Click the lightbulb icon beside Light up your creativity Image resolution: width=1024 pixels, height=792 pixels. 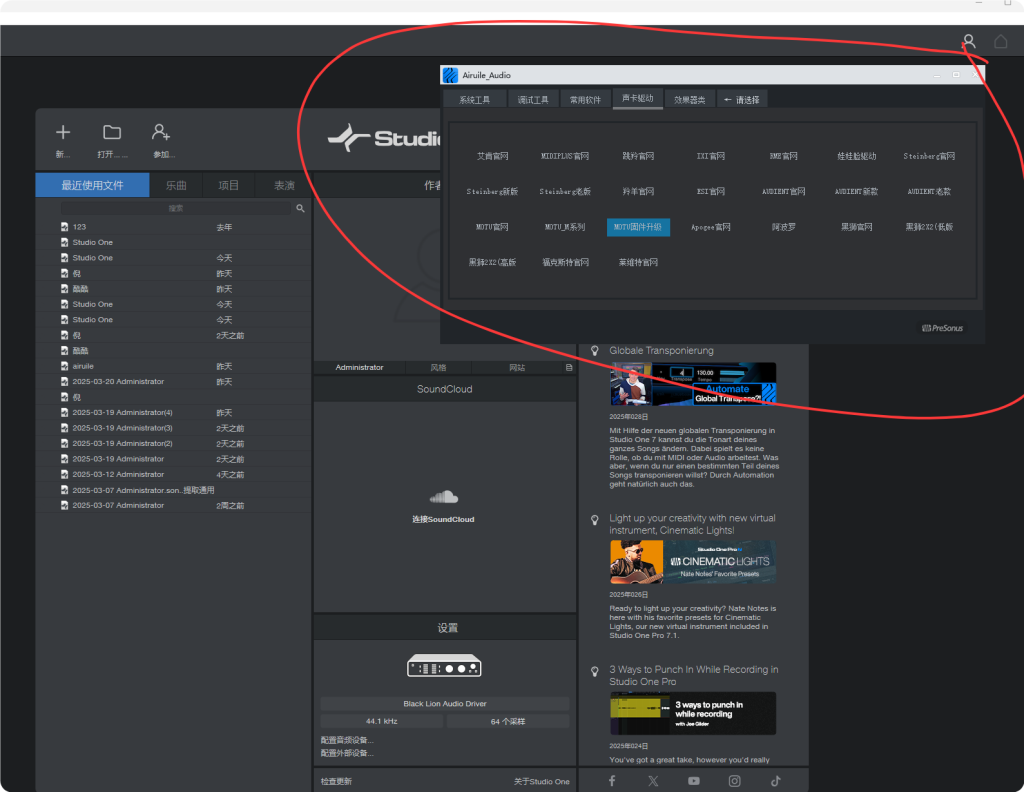click(x=595, y=520)
